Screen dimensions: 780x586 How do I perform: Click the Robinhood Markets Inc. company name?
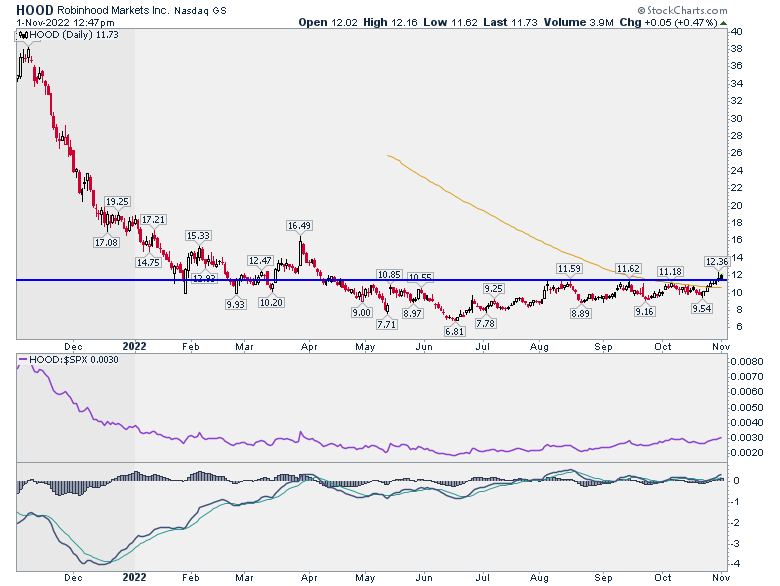(113, 10)
